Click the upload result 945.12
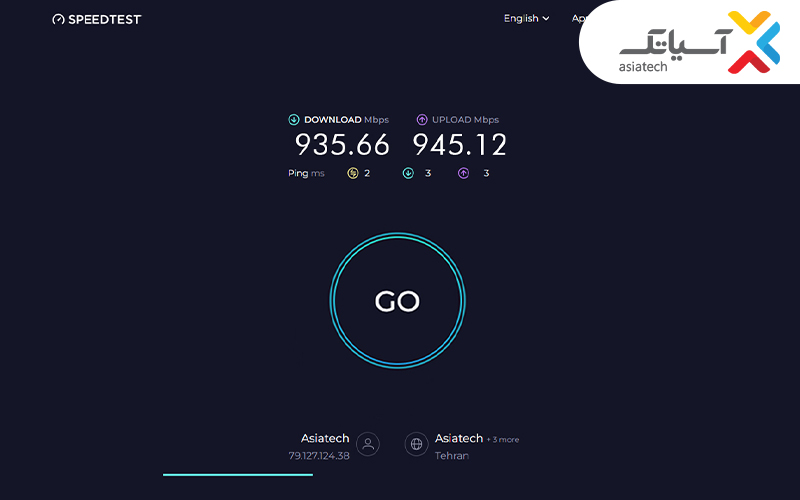This screenshot has height=500, width=800. (x=460, y=145)
